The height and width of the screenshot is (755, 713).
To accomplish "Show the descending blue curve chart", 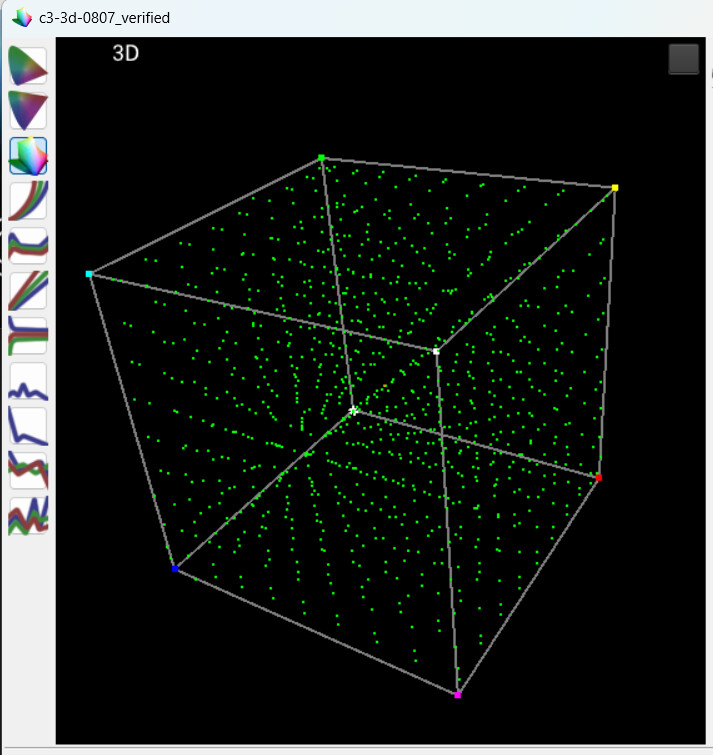I will (x=28, y=426).
